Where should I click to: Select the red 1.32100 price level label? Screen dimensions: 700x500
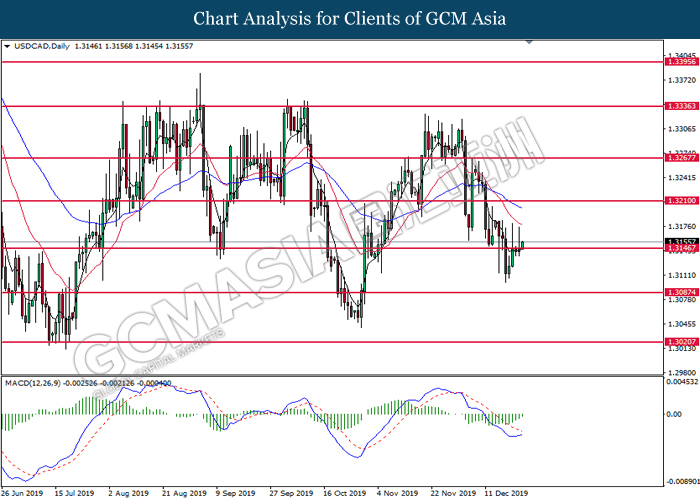pos(681,201)
